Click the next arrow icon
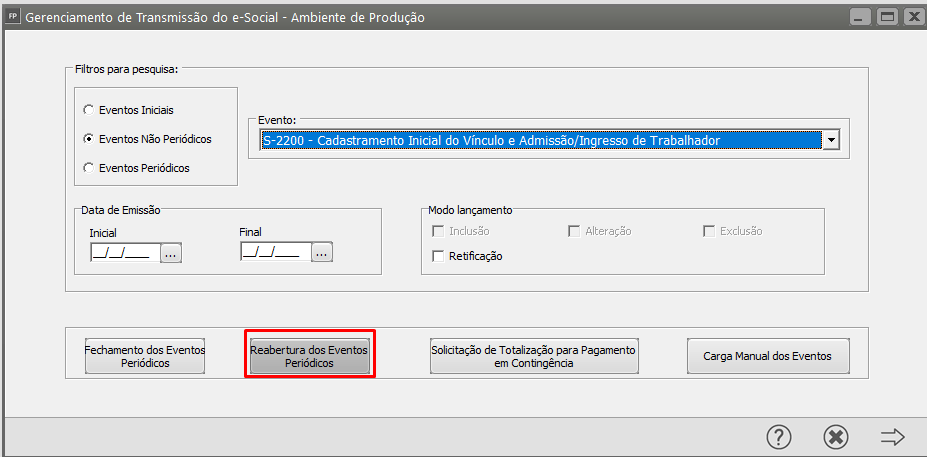Screen dimensions: 927x457 click(892, 437)
